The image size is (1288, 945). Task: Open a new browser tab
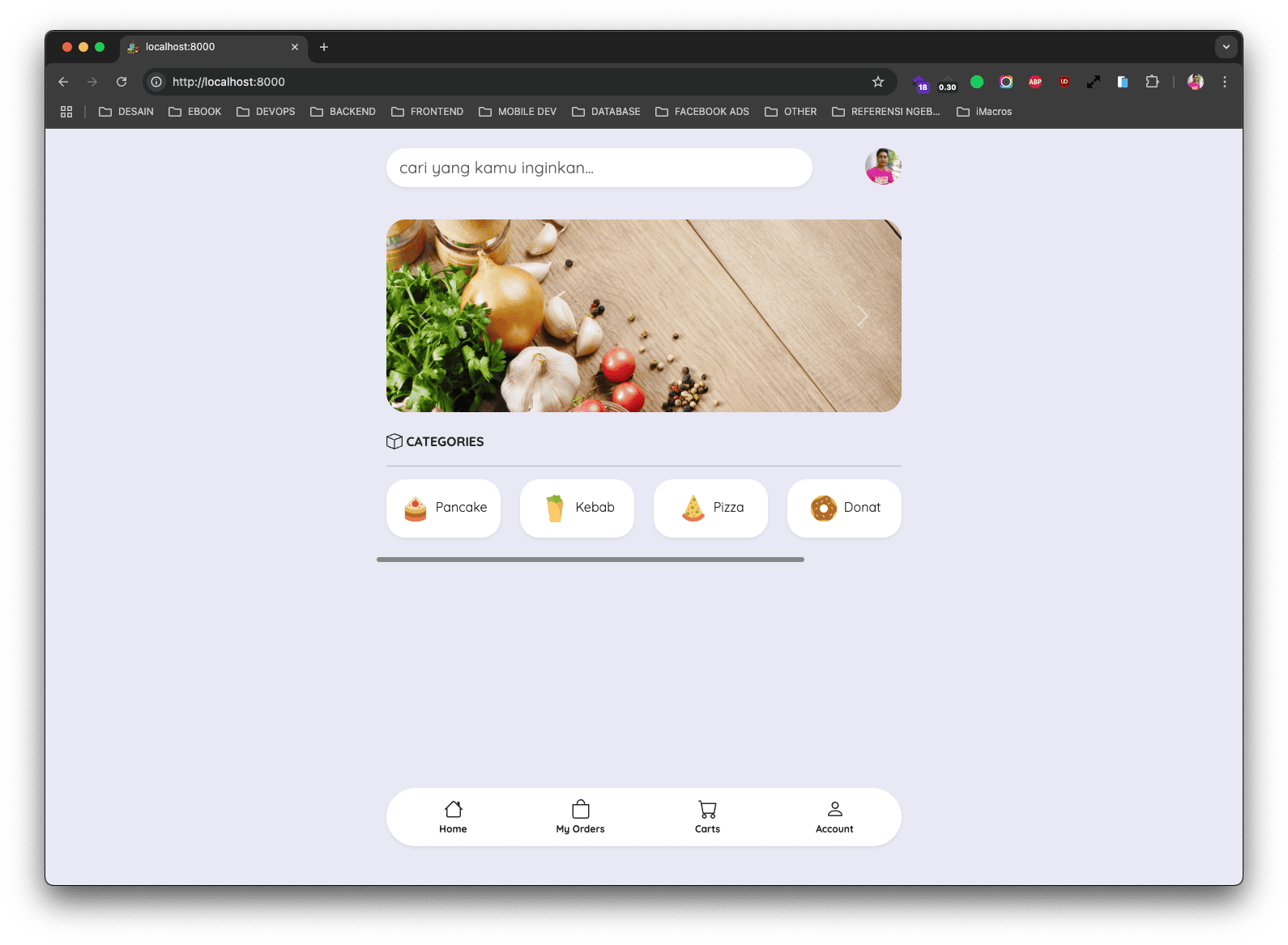coord(324,47)
